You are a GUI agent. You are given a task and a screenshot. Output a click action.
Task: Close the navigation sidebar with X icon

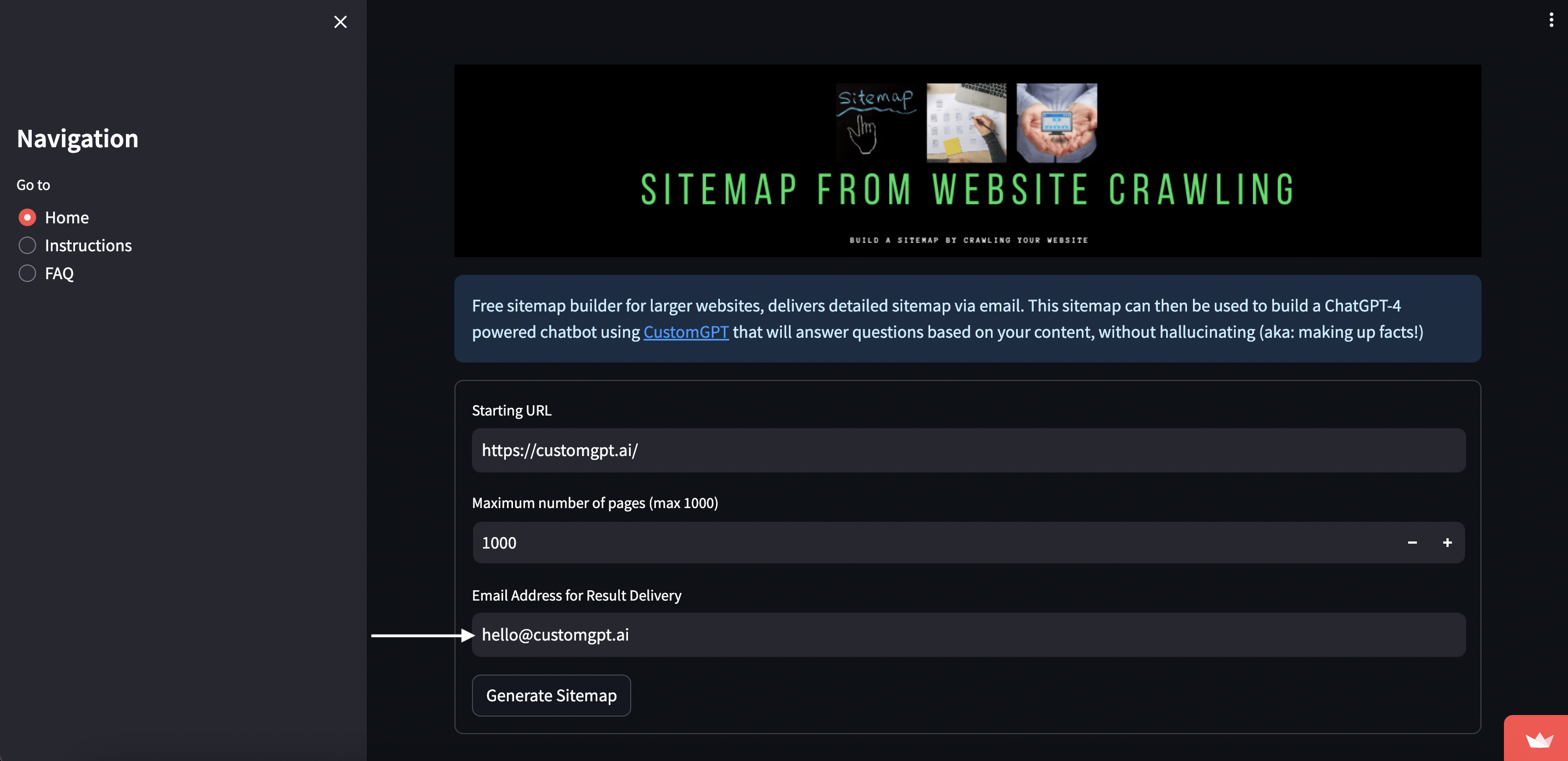pos(340,22)
